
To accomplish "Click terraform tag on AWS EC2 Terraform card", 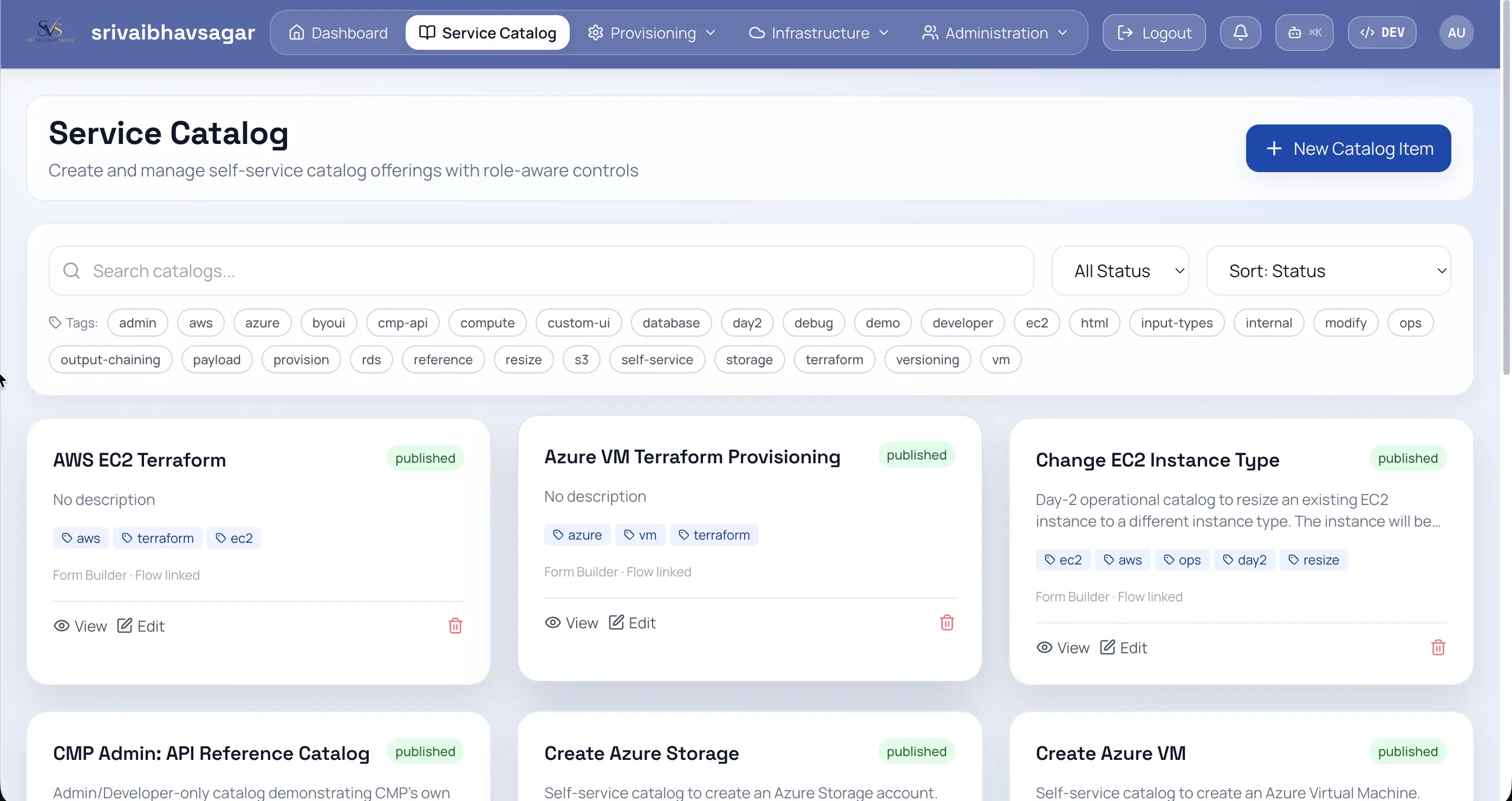I will pyautogui.click(x=158, y=538).
